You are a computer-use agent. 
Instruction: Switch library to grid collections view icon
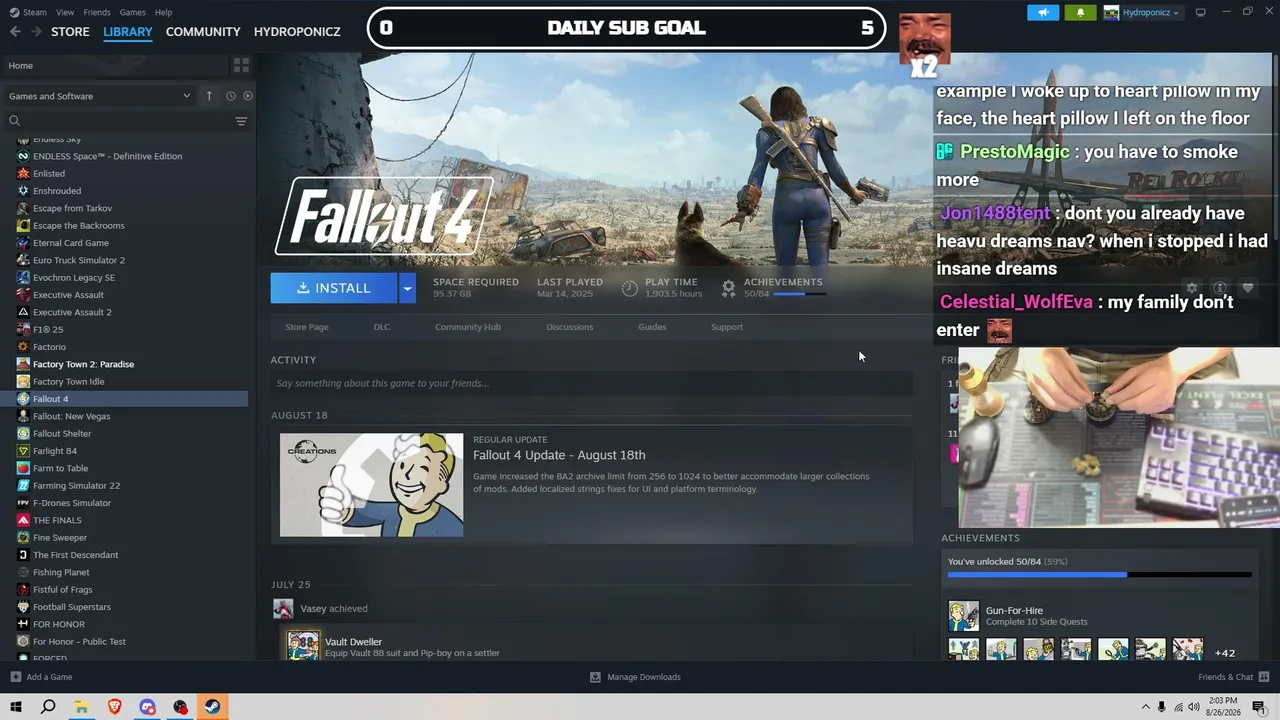pyautogui.click(x=241, y=65)
